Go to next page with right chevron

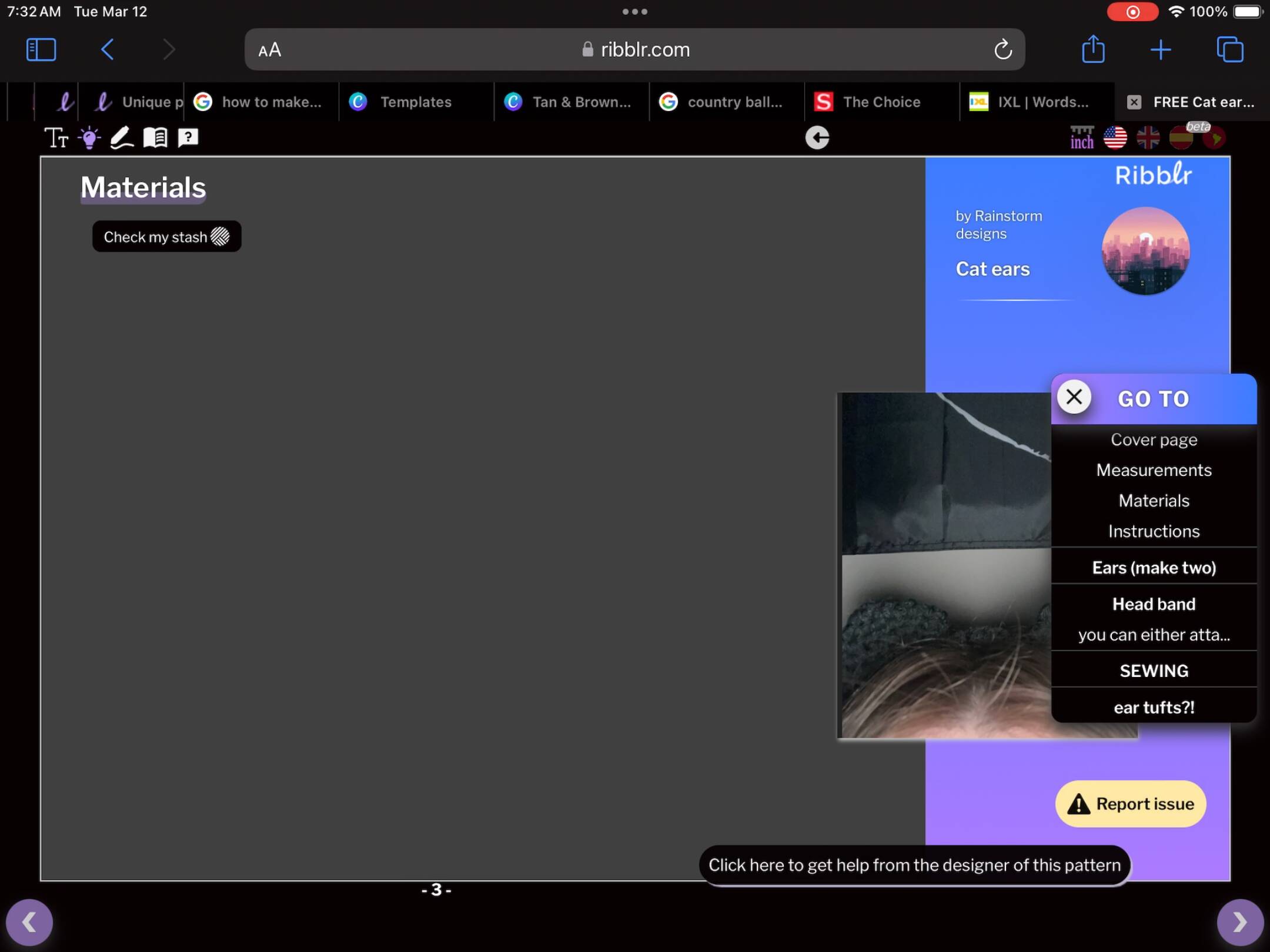tap(1239, 922)
